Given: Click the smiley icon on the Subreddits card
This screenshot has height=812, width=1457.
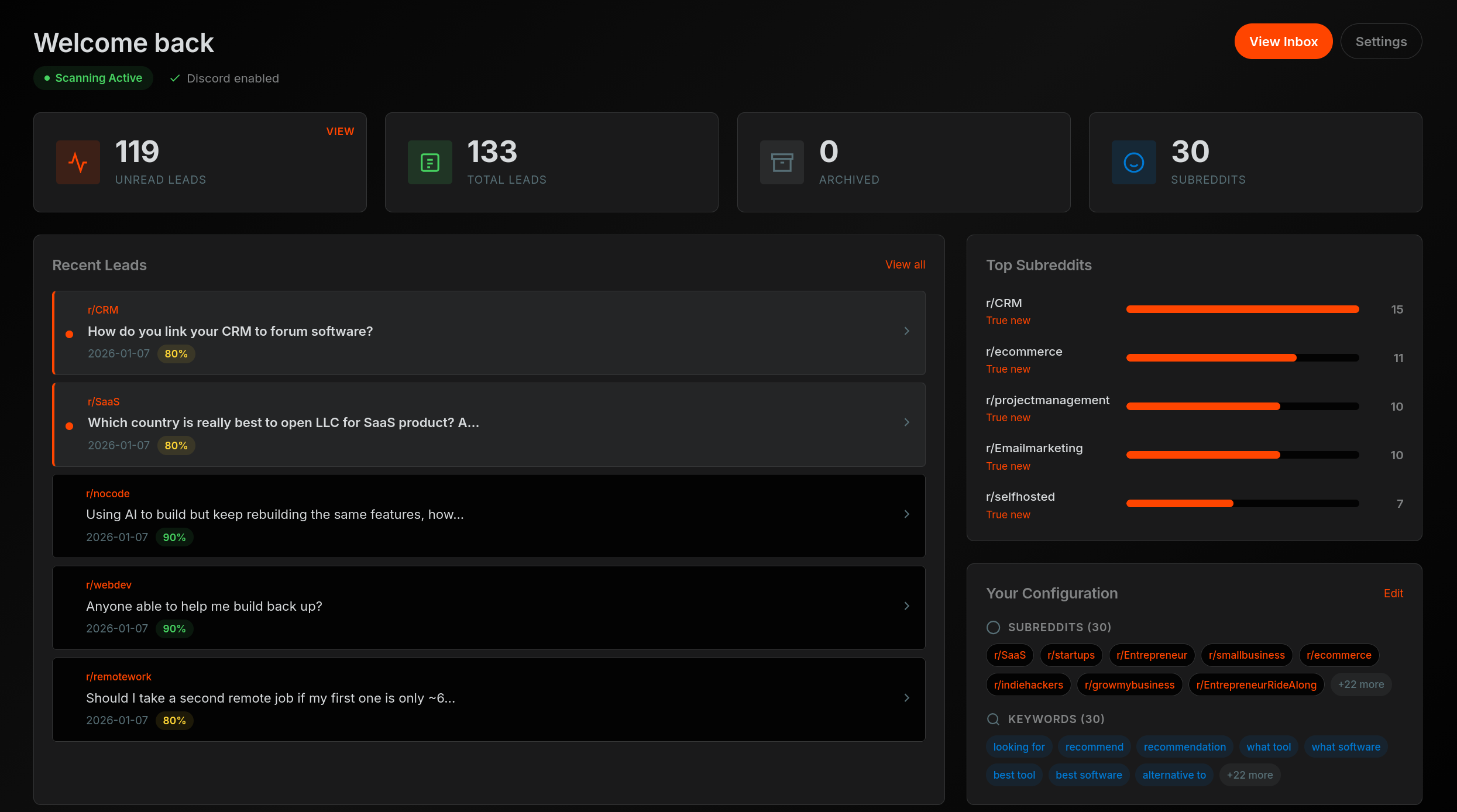Looking at the screenshot, I should [x=1133, y=162].
